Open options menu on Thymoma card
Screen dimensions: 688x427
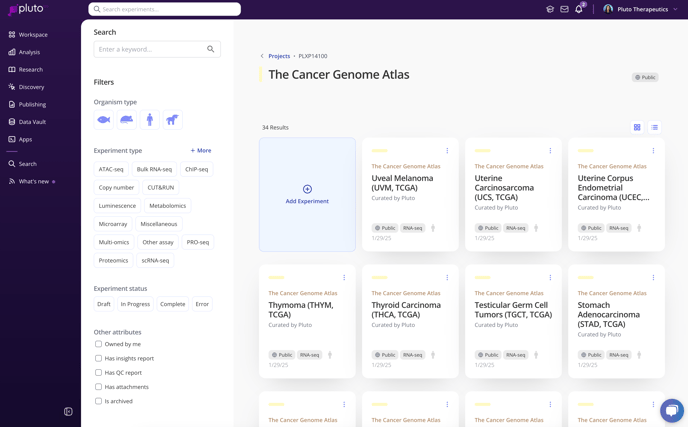344,278
